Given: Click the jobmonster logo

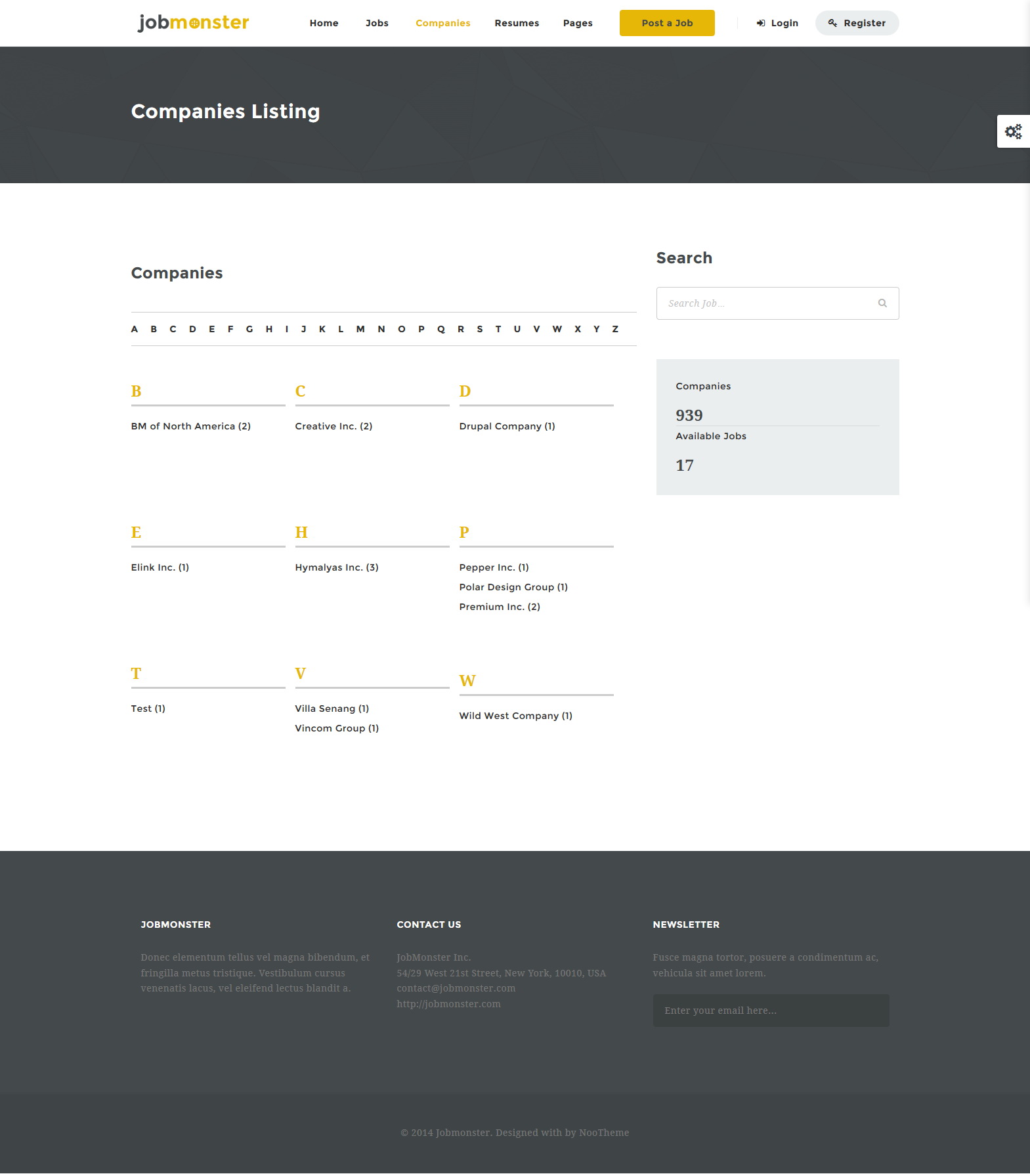Looking at the screenshot, I should tap(193, 23).
